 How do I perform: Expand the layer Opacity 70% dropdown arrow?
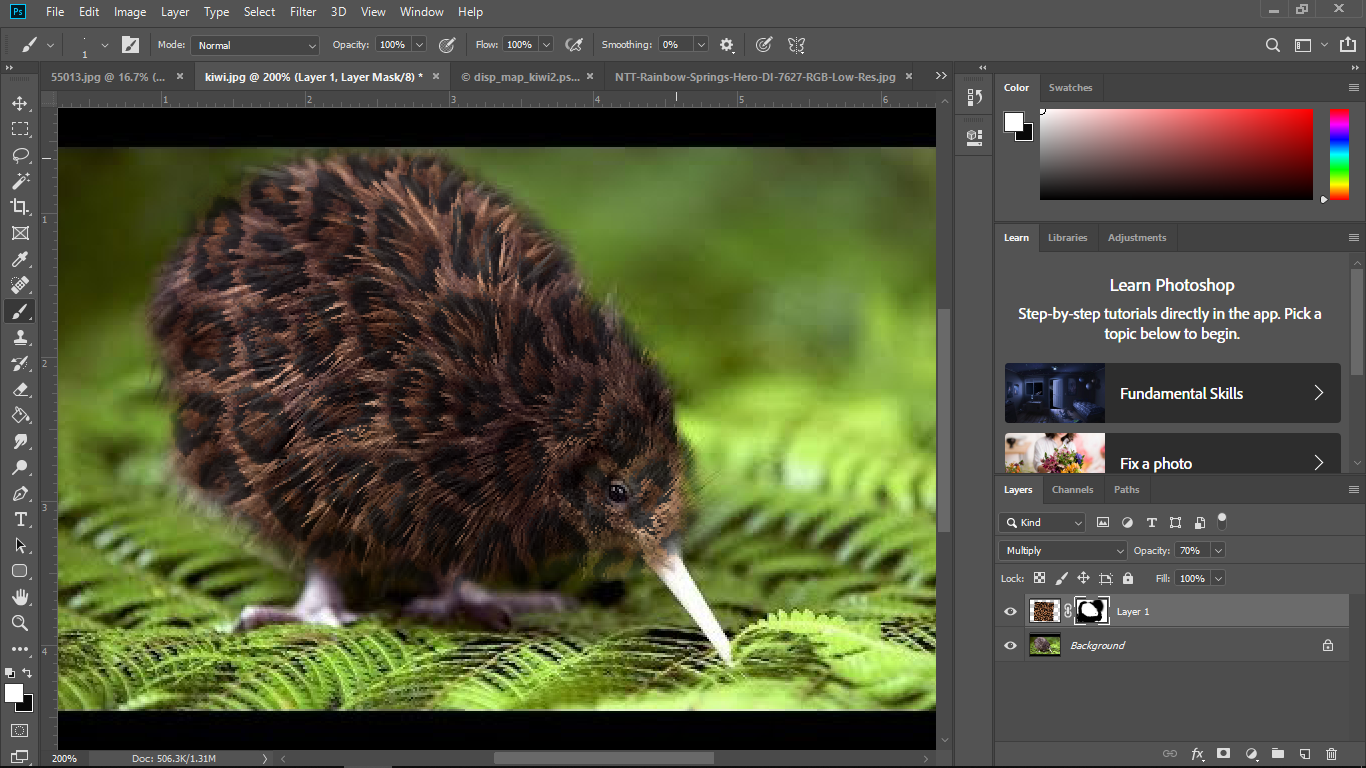1217,551
